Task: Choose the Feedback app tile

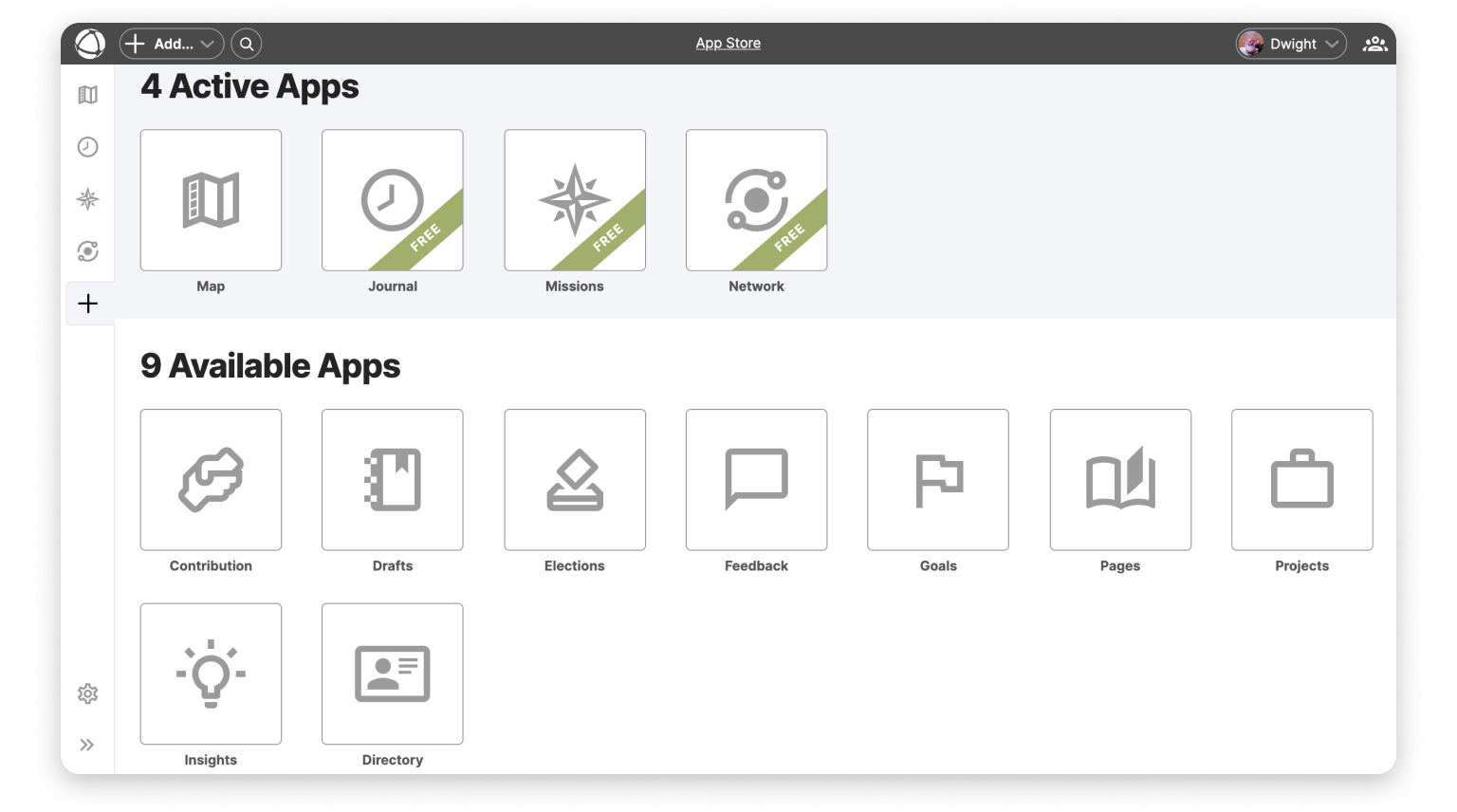Action: coord(756,480)
